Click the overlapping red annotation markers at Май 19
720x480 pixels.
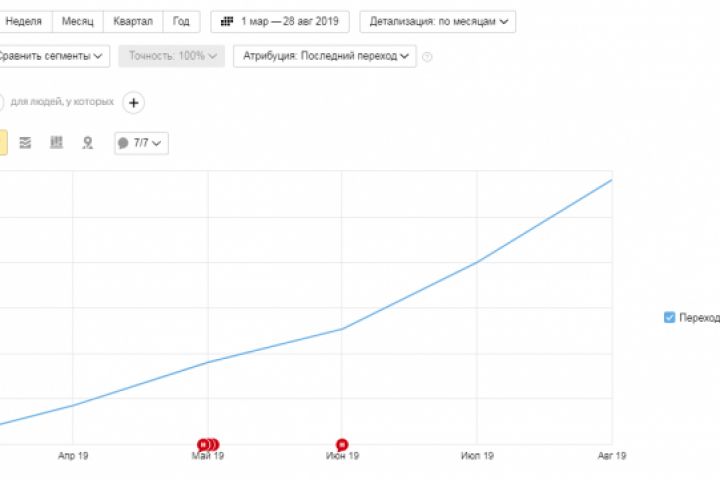[208, 445]
